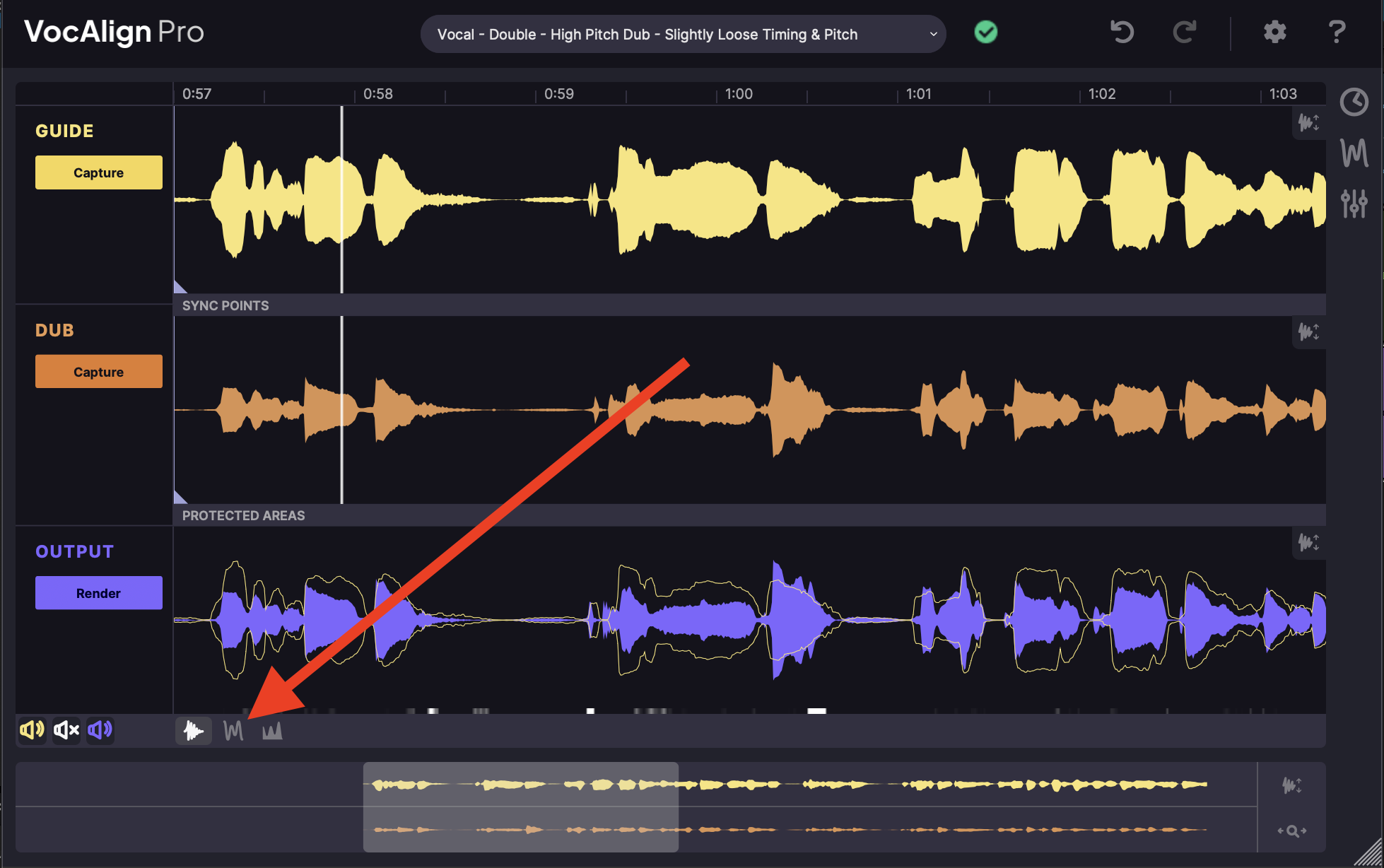1384x868 pixels.
Task: Click the undo arrow icon
Action: 1122,32
